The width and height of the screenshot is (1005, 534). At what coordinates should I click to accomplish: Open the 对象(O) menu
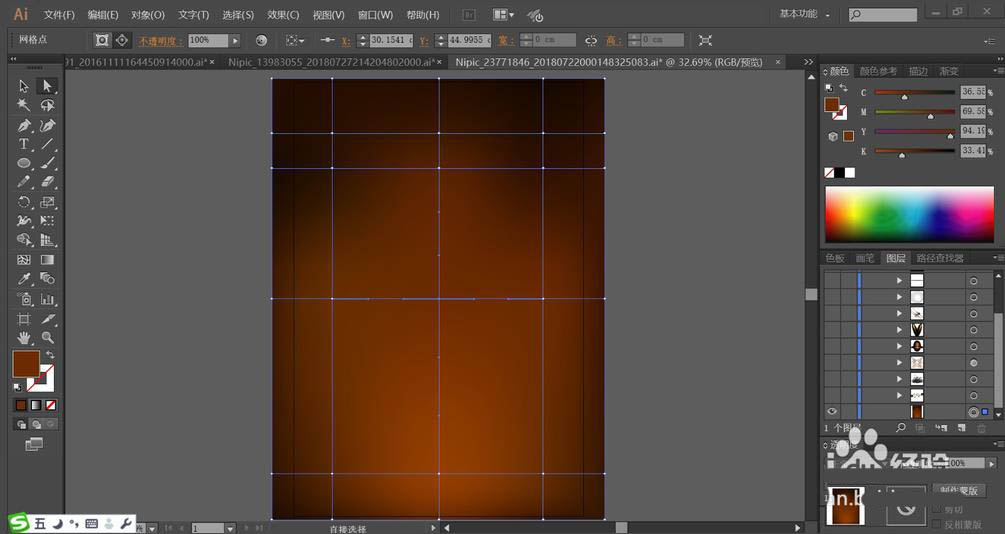147,14
